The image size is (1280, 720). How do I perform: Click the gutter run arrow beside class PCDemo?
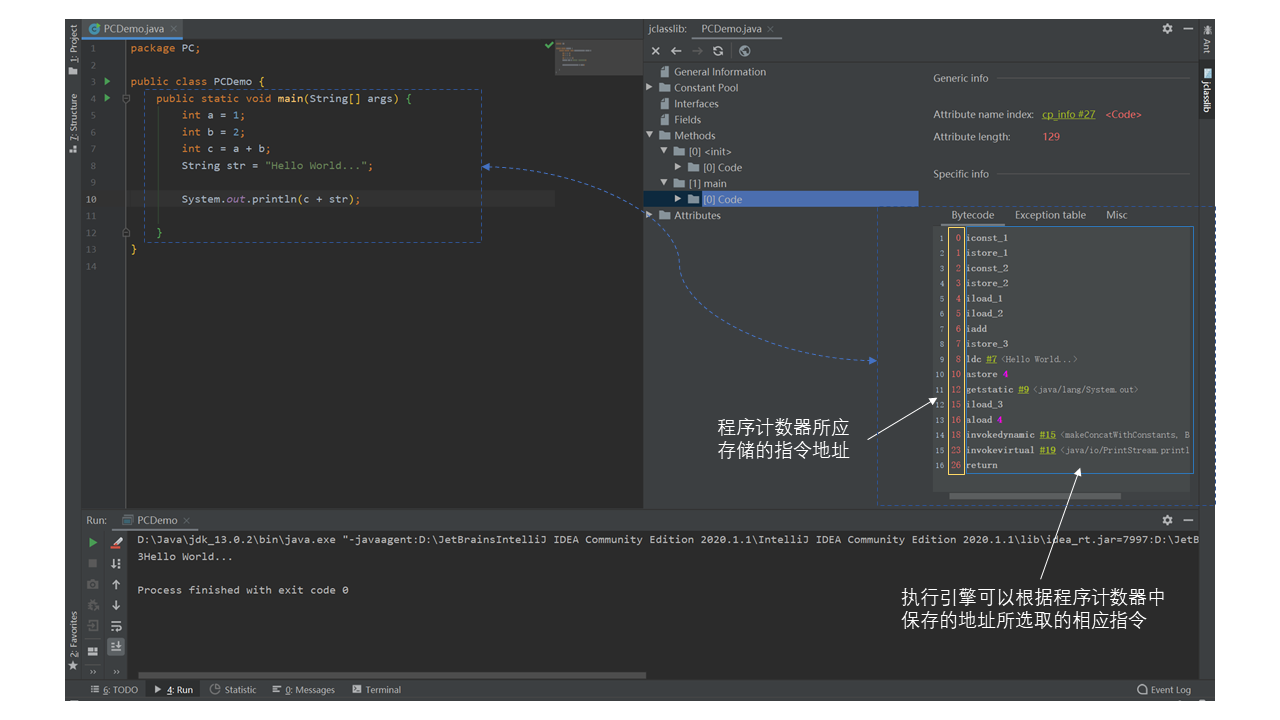107,81
